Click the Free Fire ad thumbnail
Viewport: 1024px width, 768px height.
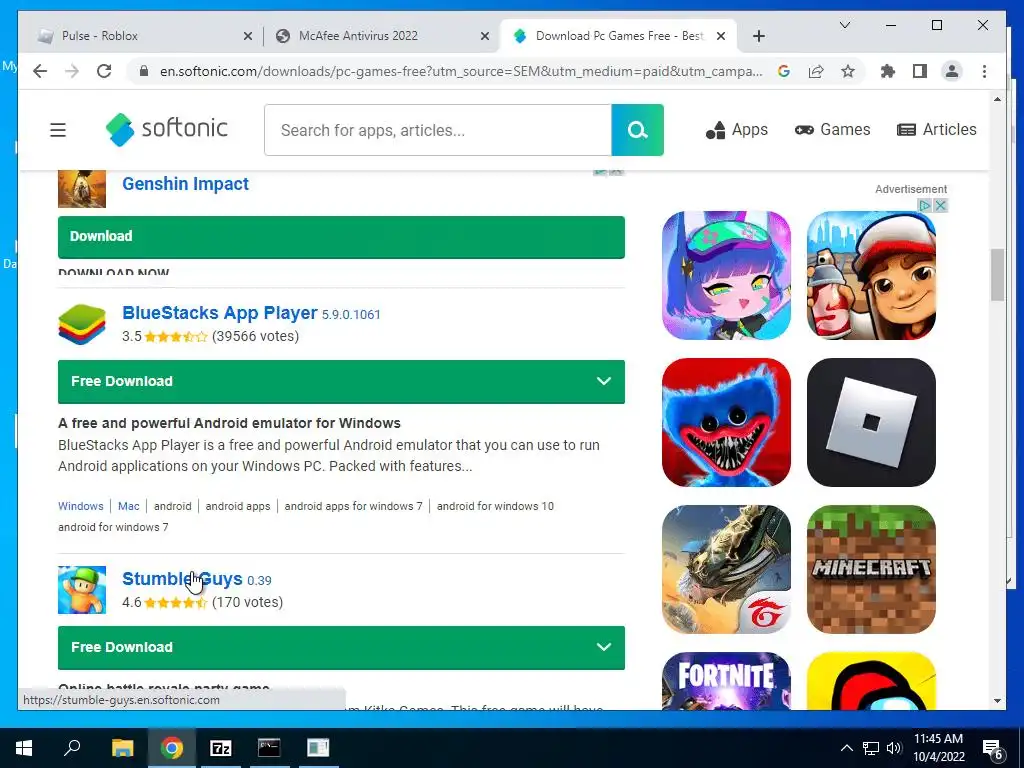[x=726, y=569]
